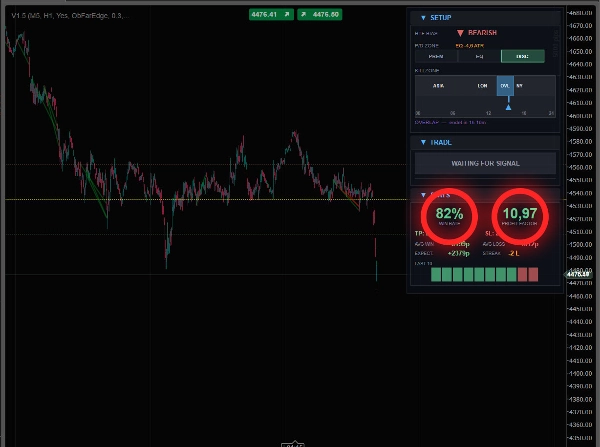600x447 pixels.
Task: Select the EQ zone segment
Action: (x=479, y=56)
